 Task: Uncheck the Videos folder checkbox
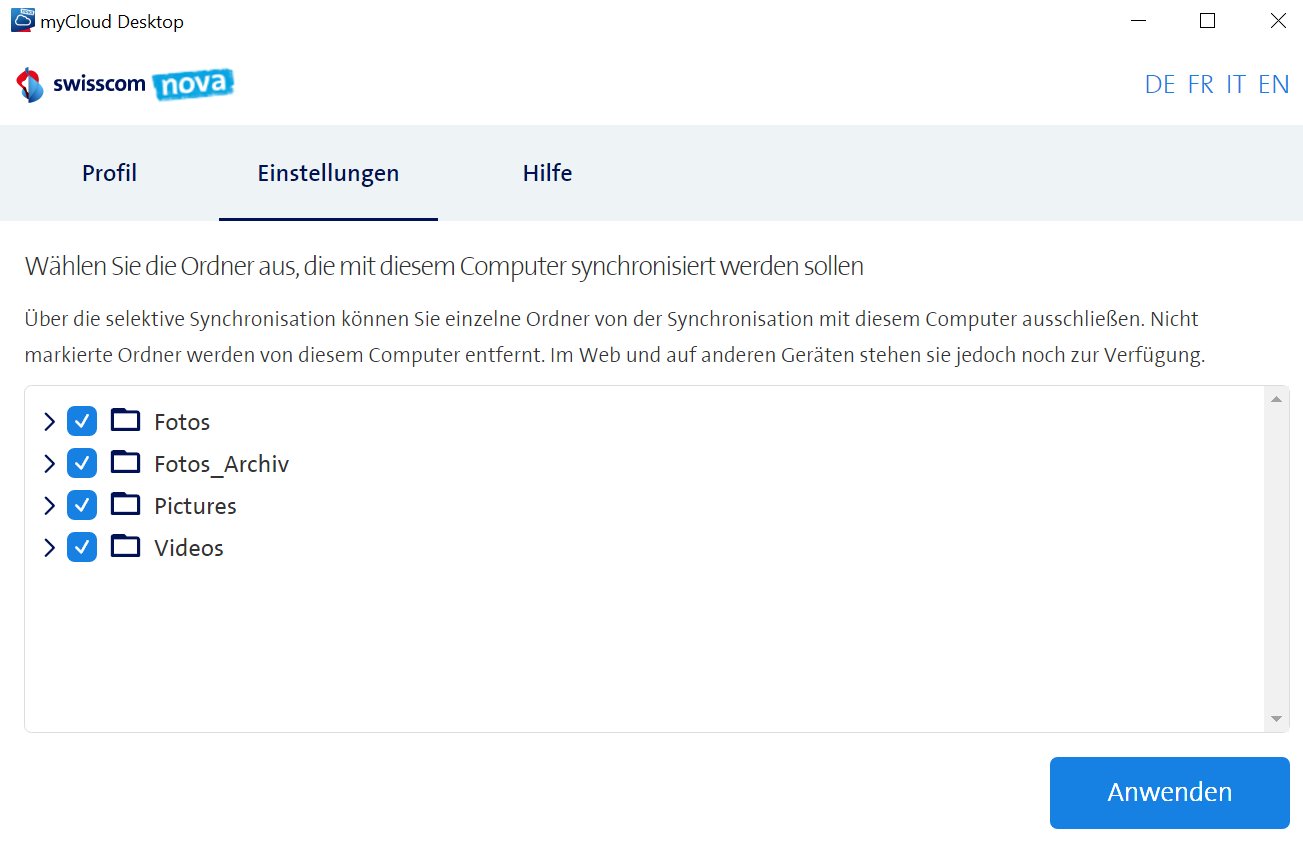pyautogui.click(x=81, y=547)
